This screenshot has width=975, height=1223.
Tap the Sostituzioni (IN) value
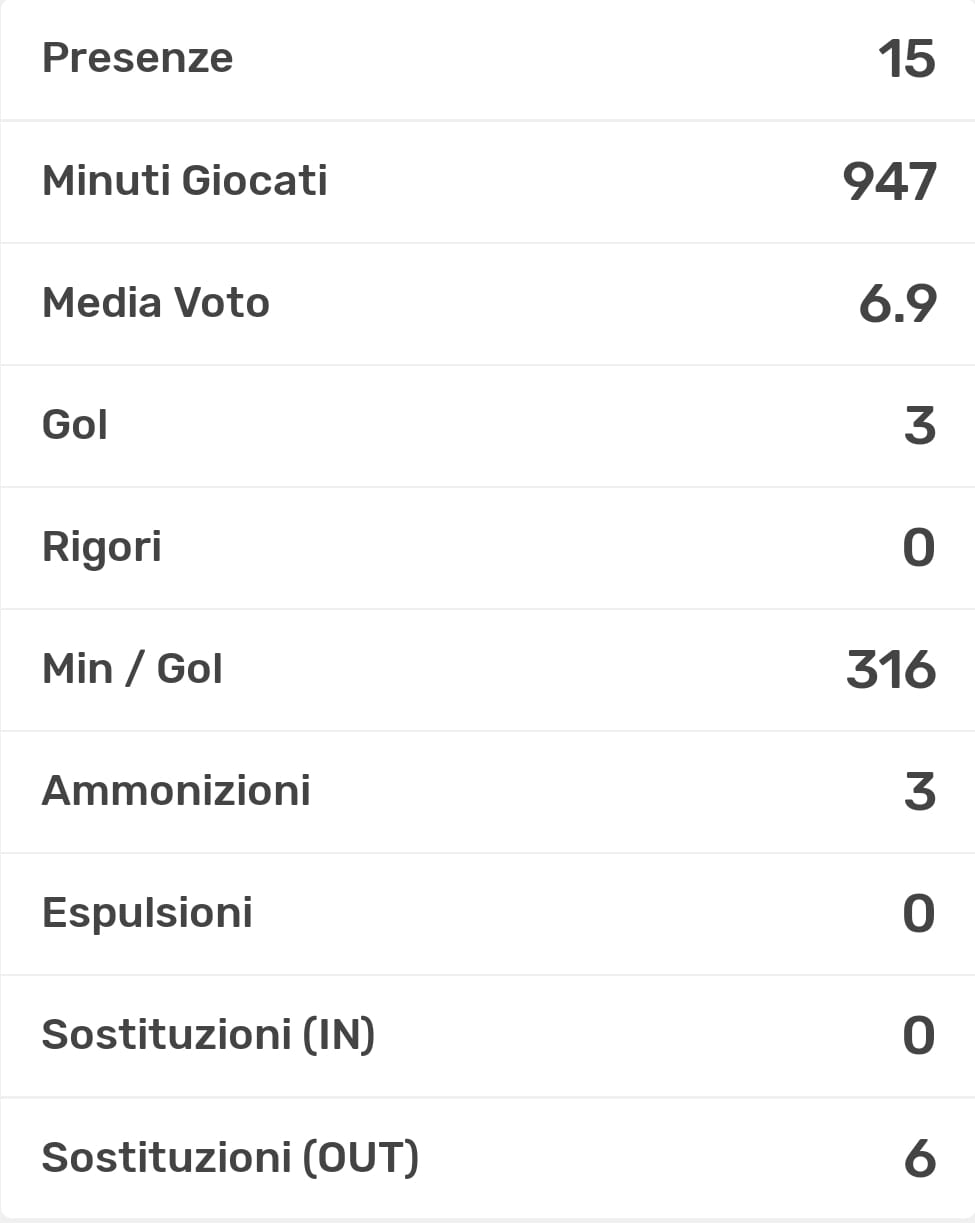pos(919,1036)
